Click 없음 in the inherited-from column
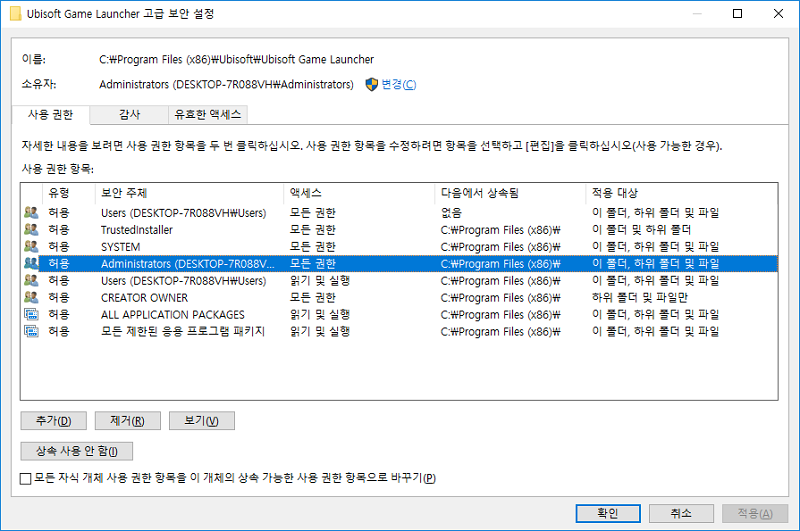The width and height of the screenshot is (800, 531). point(451,213)
